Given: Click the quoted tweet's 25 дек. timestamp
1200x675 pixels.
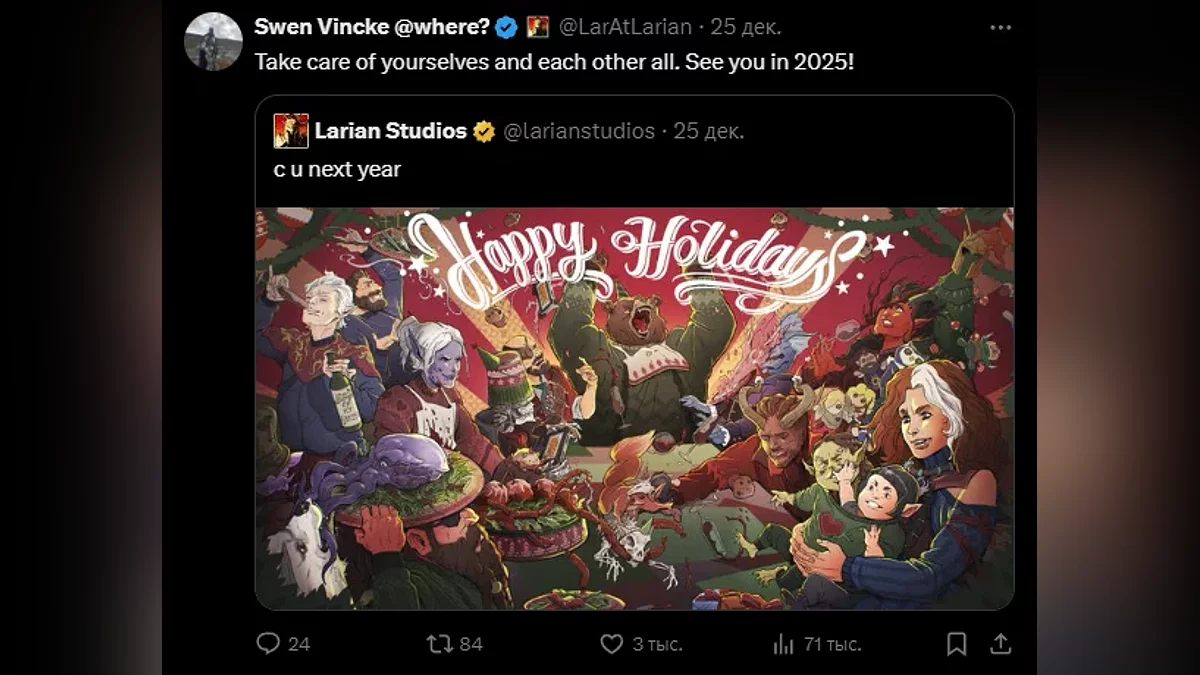Looking at the screenshot, I should click(709, 131).
